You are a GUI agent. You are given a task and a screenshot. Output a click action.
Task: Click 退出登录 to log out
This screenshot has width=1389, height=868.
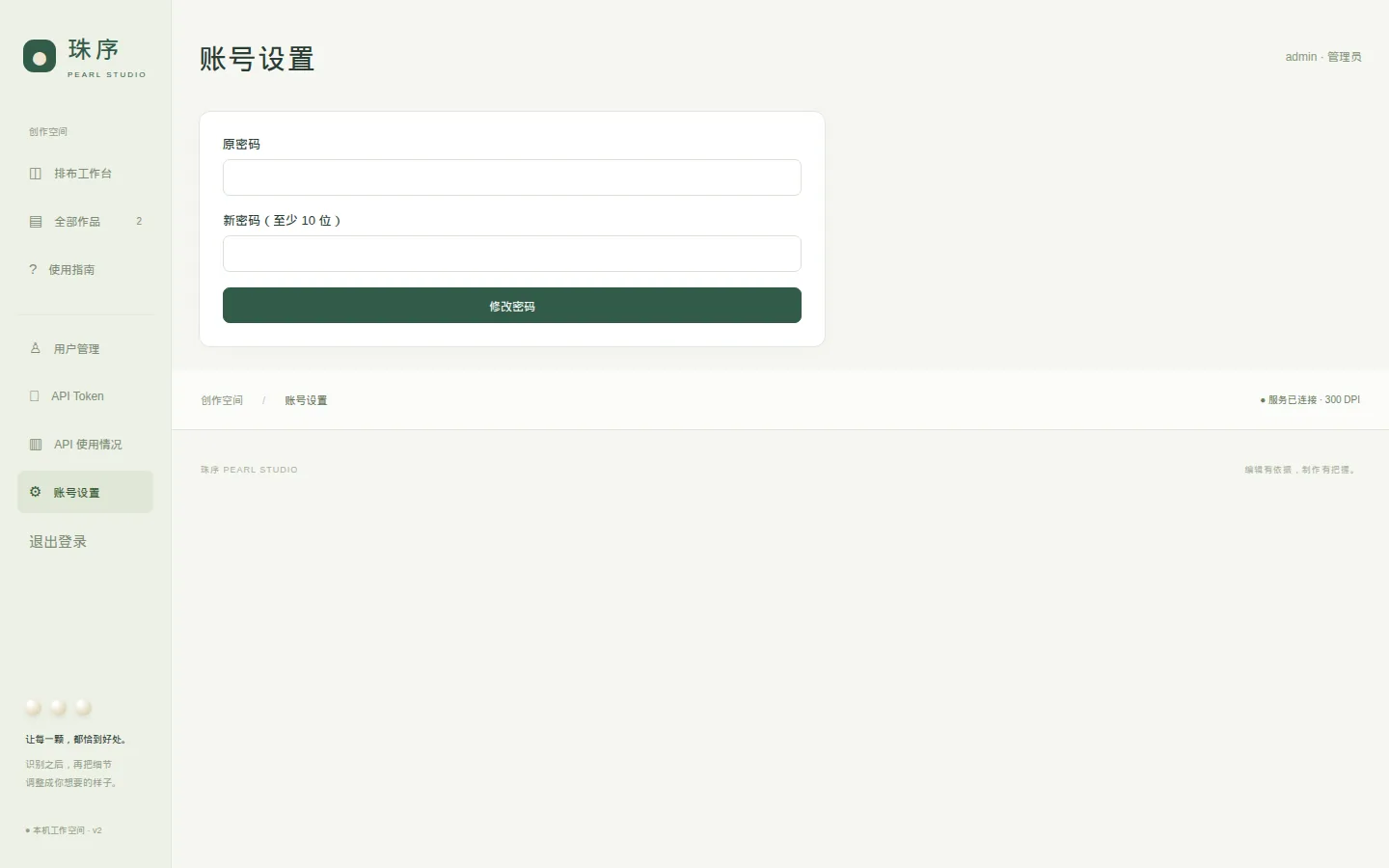[x=58, y=542]
